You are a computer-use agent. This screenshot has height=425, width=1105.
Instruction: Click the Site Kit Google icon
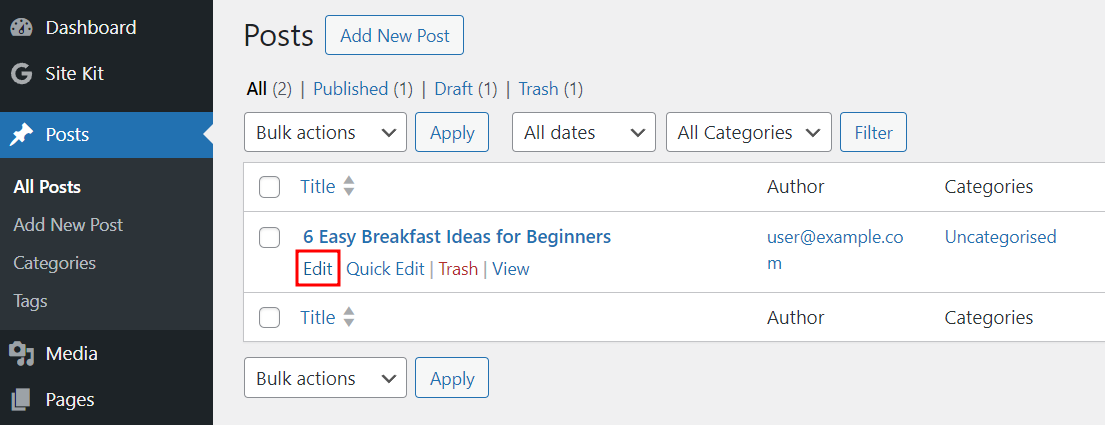(x=22, y=73)
